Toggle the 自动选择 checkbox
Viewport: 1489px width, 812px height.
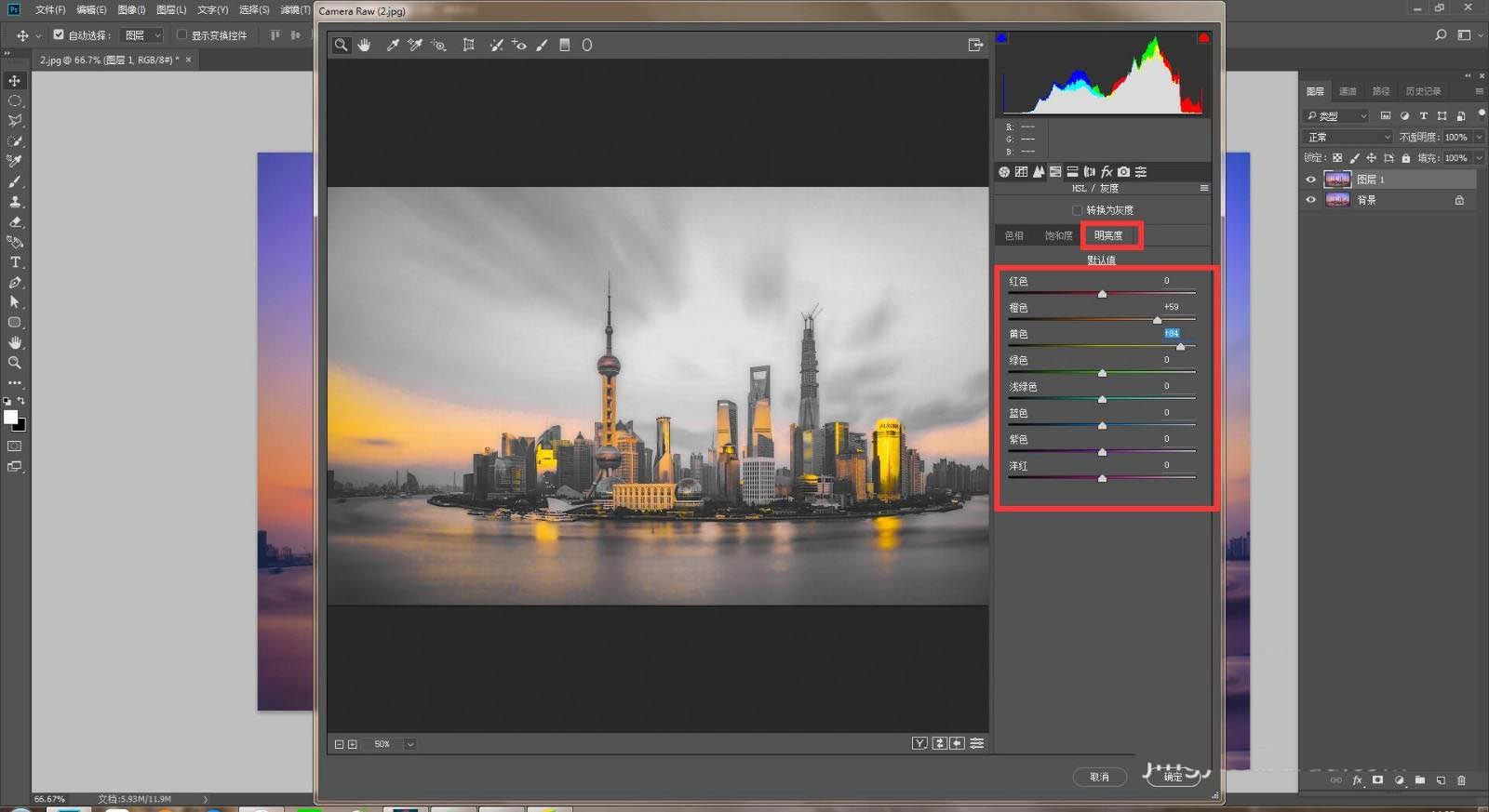pos(59,35)
